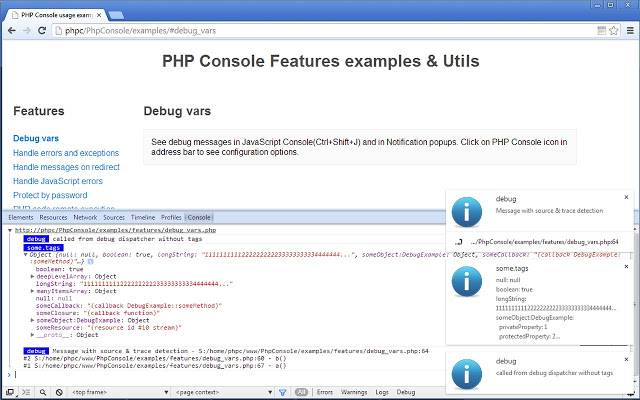The width and height of the screenshot is (640, 400).
Task: Collapse the logged Object tree
Action: 26,255
